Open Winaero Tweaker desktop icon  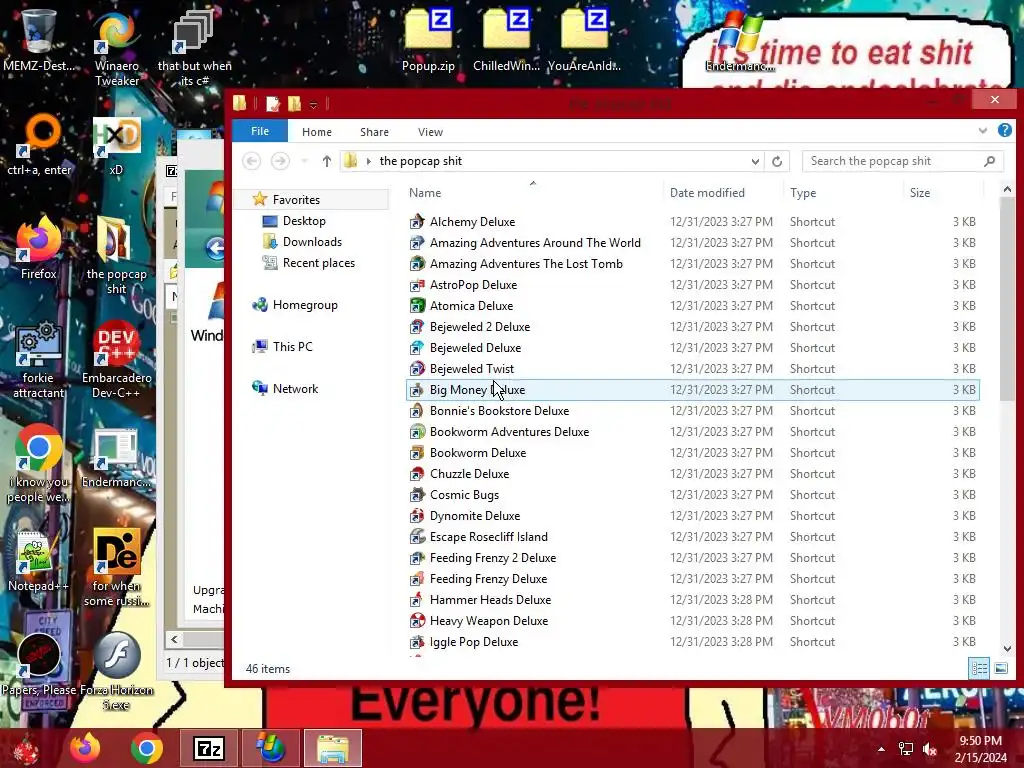coord(117,47)
